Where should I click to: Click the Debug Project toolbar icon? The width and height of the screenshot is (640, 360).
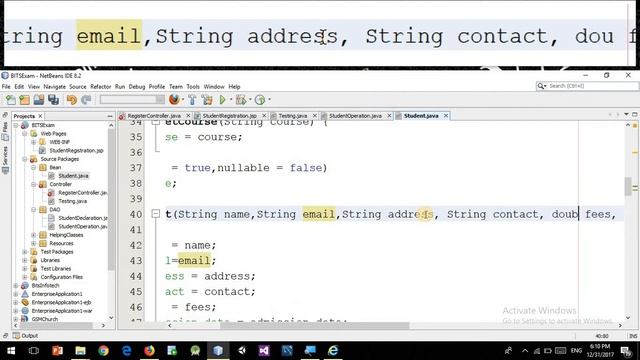pyautogui.click(x=241, y=100)
